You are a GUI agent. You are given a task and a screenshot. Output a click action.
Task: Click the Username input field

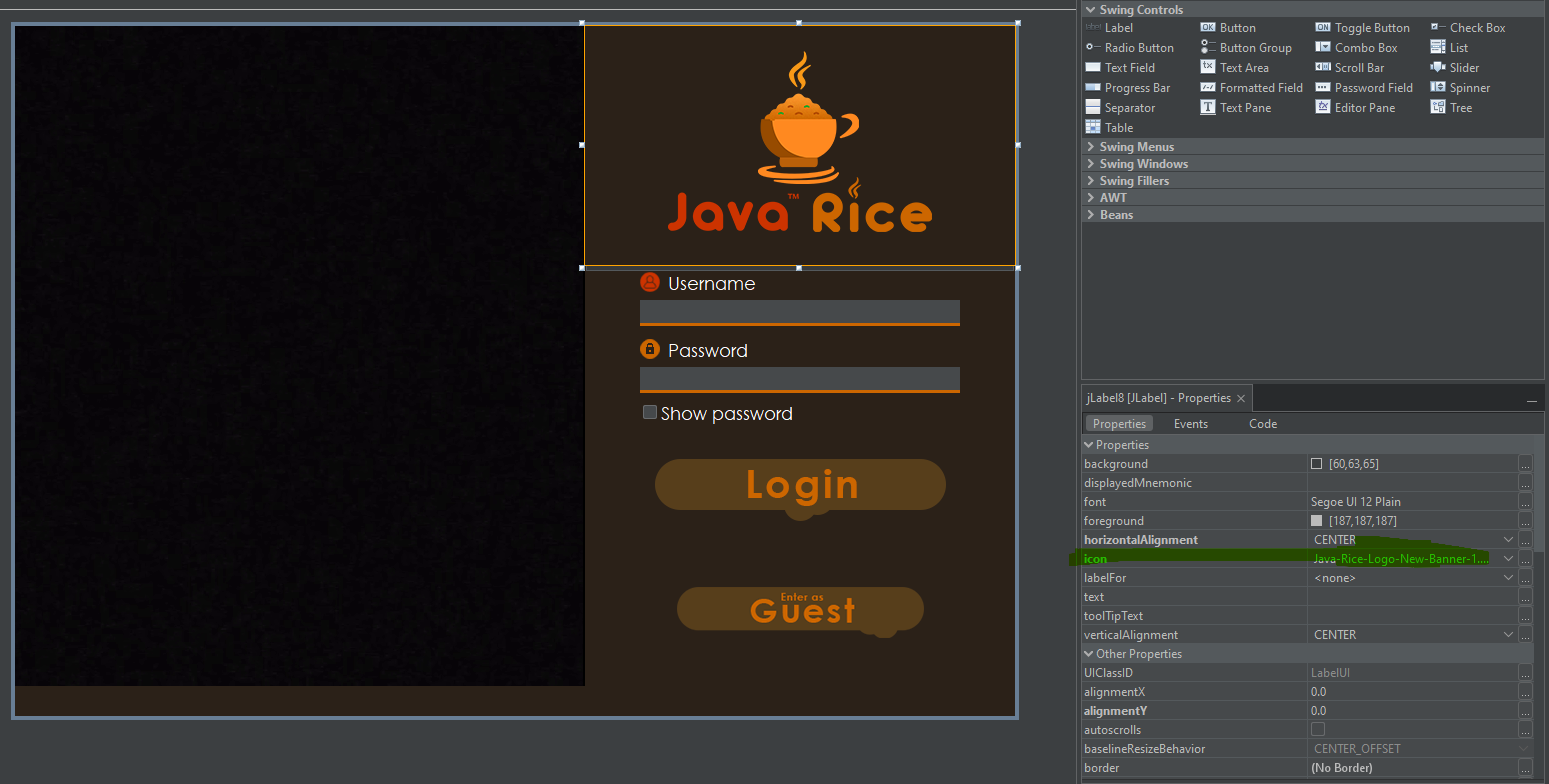coord(800,312)
